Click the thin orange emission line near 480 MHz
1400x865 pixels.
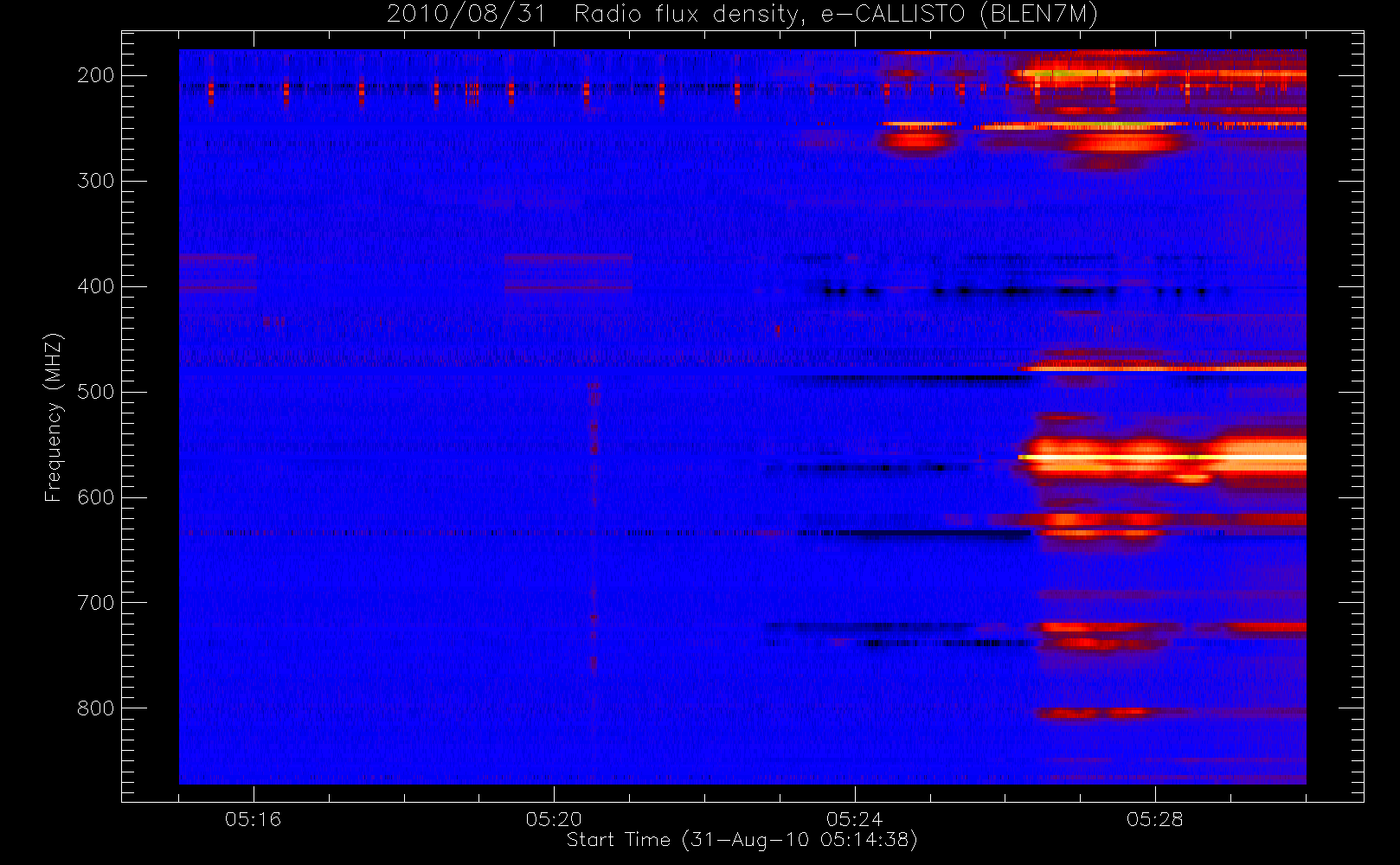[1162, 368]
